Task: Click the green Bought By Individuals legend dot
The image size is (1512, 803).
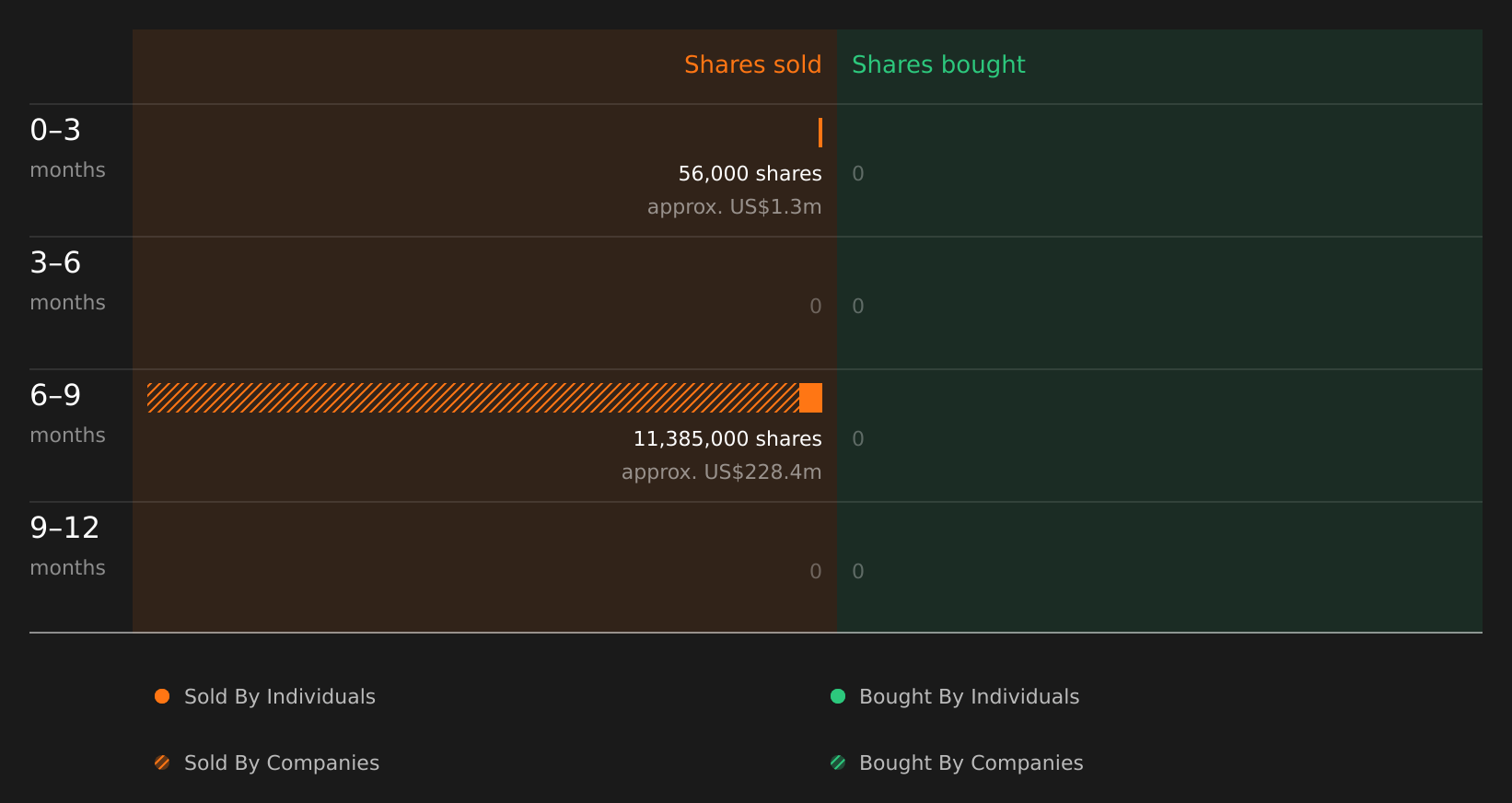Action: (838, 696)
